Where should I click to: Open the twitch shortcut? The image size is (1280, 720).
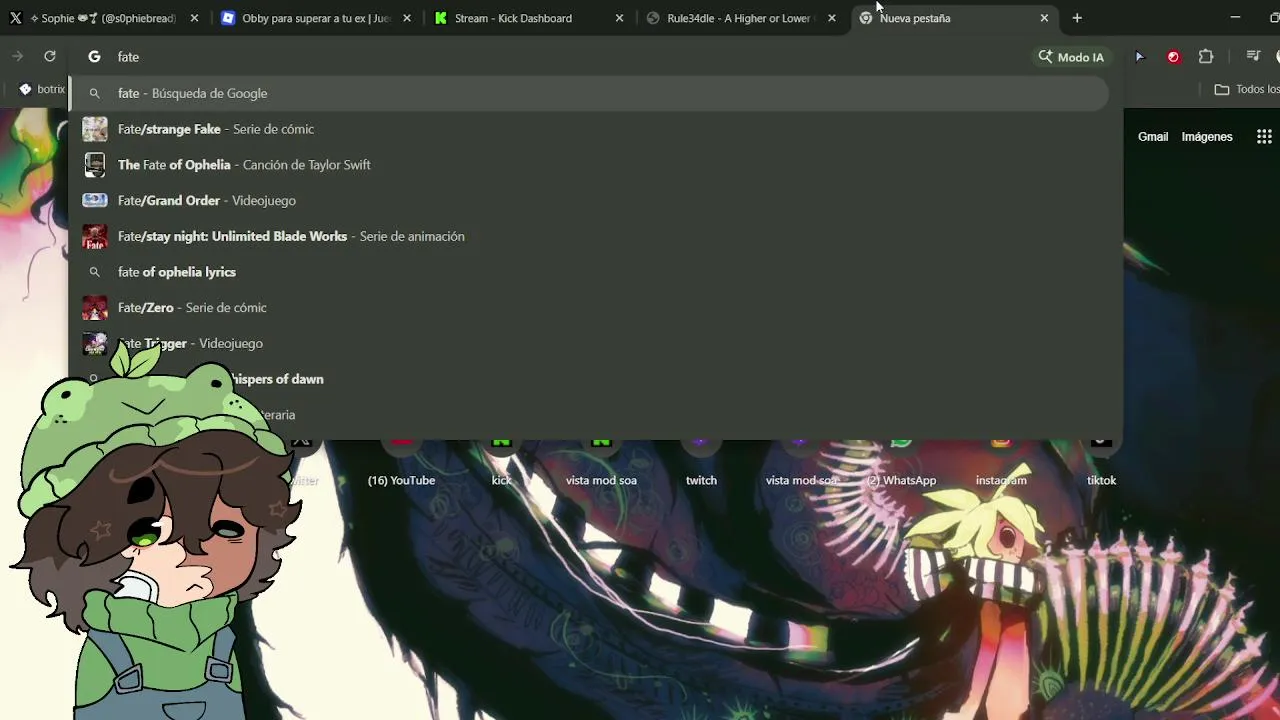point(701,462)
